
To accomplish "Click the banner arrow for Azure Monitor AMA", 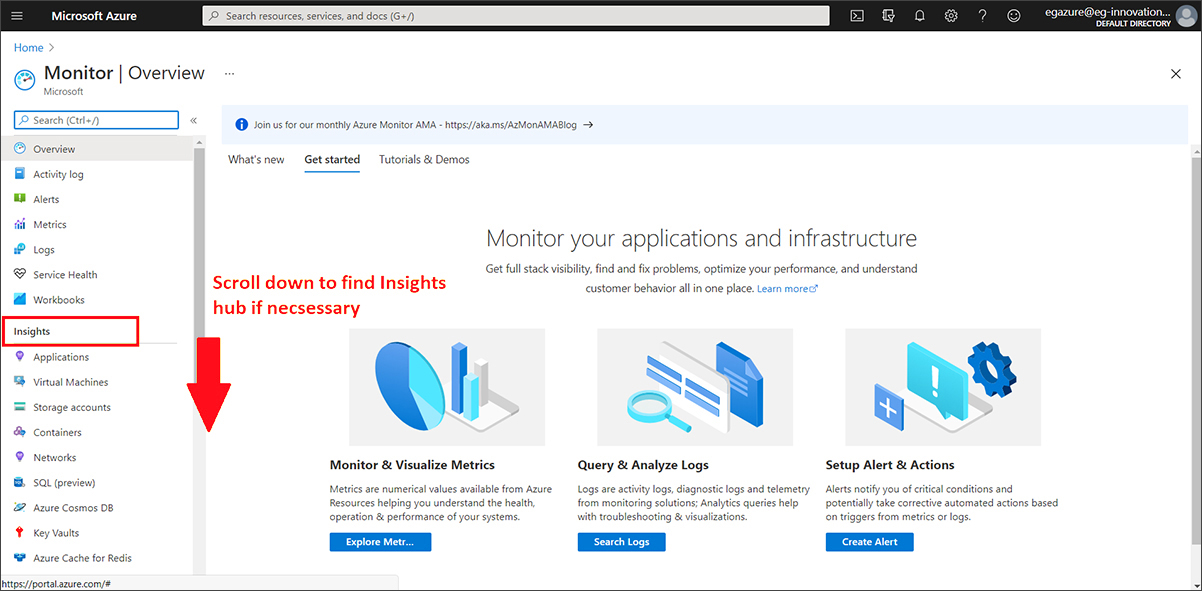I will click(x=588, y=125).
